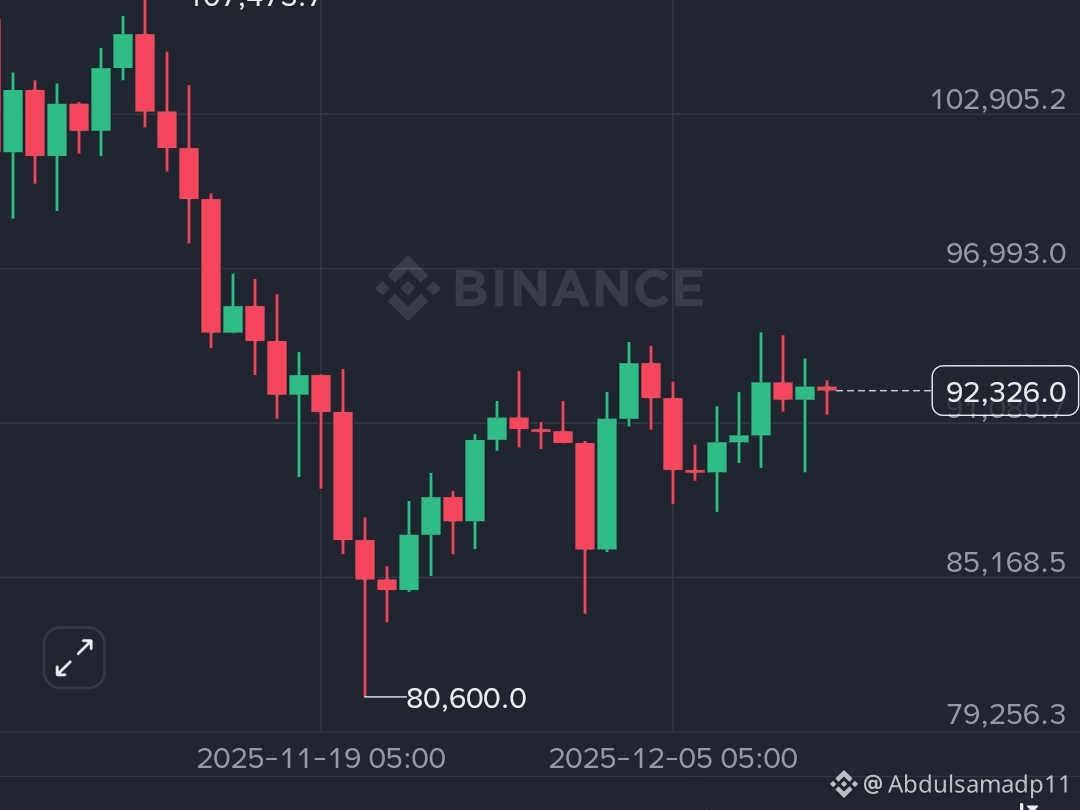Click the partially cut-off price label at top

[x=253, y=3]
